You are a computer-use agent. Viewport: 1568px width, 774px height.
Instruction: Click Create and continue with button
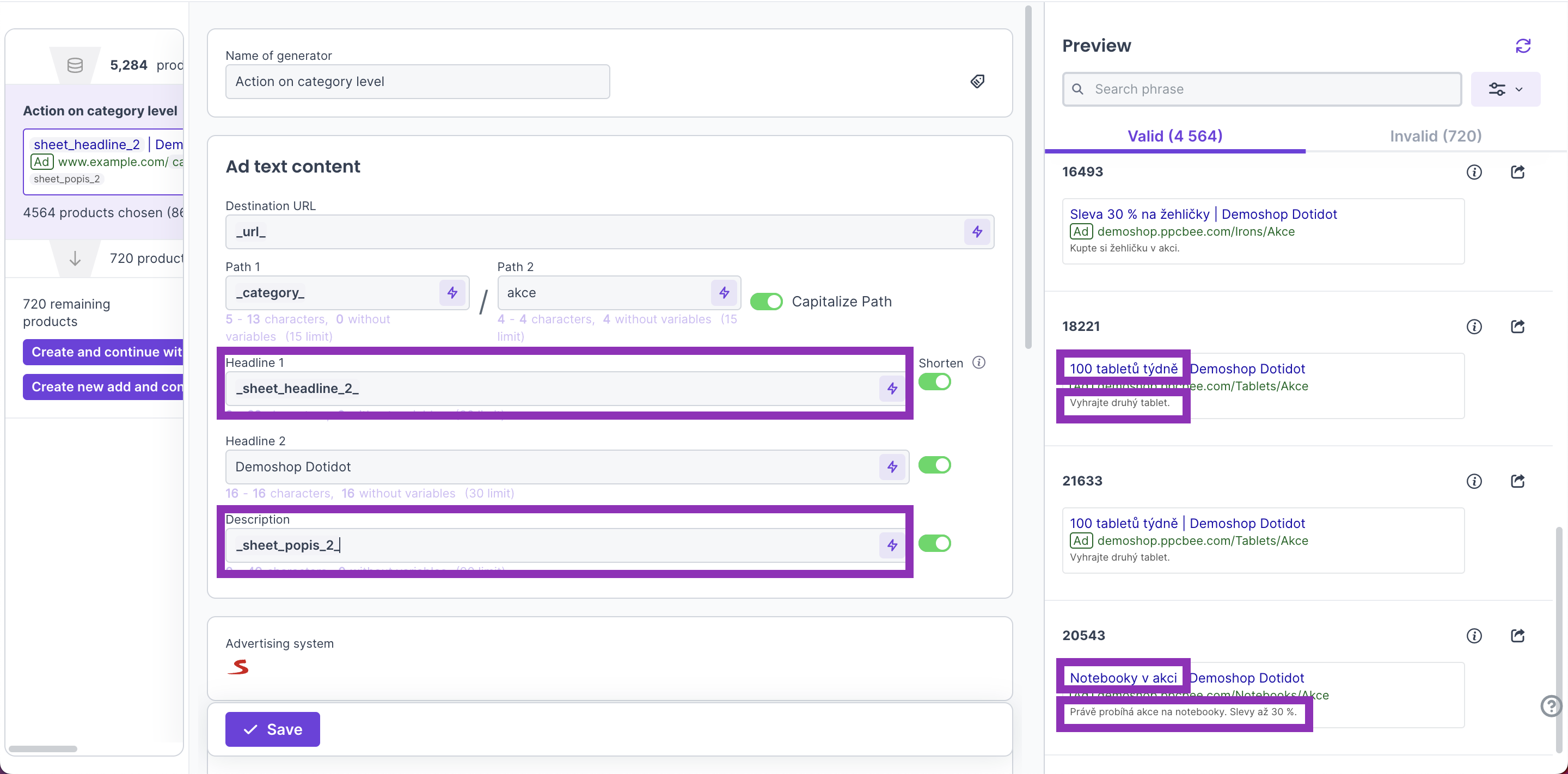[x=103, y=352]
